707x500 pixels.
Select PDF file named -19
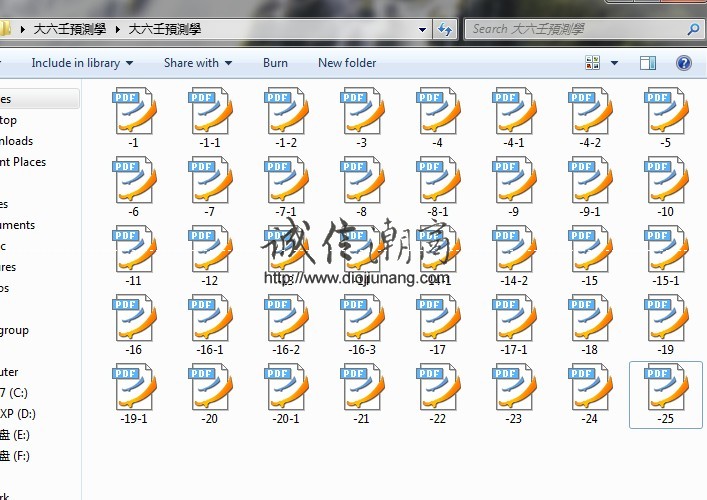coord(666,325)
